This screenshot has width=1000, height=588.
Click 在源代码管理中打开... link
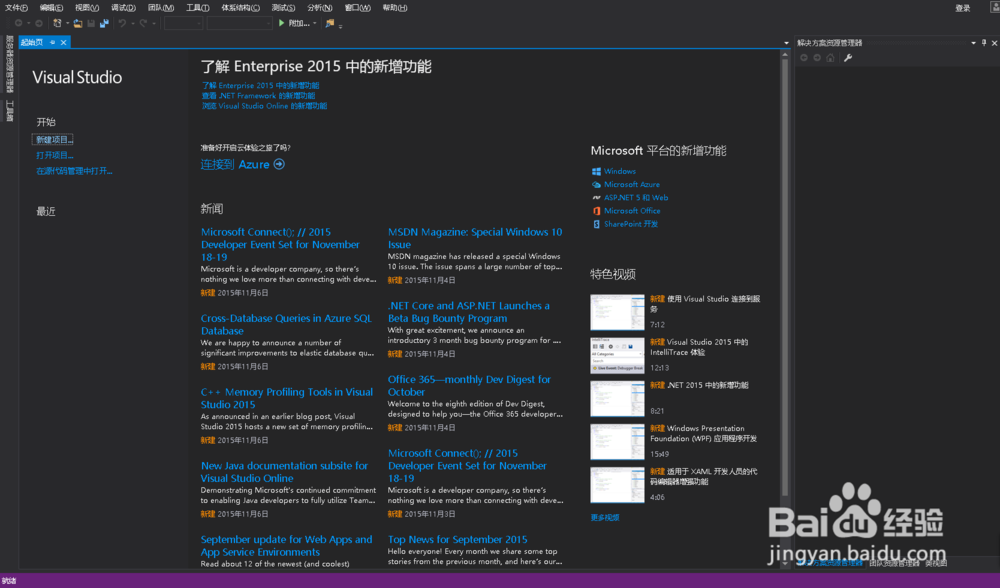(74, 171)
